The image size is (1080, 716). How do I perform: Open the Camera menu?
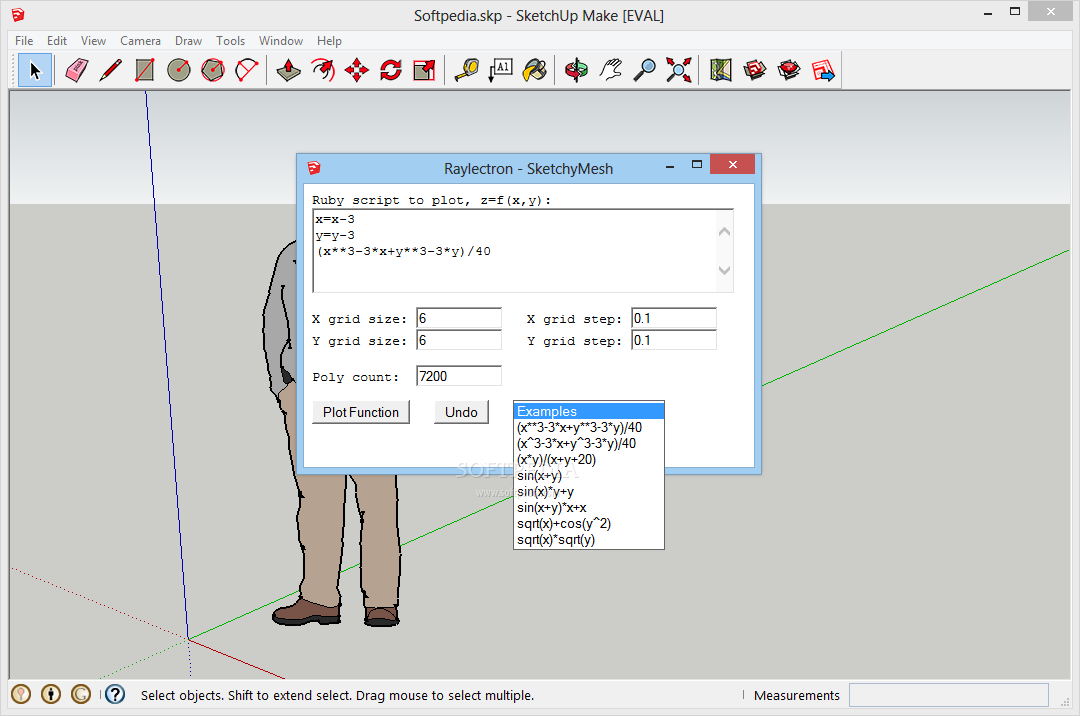click(x=141, y=41)
